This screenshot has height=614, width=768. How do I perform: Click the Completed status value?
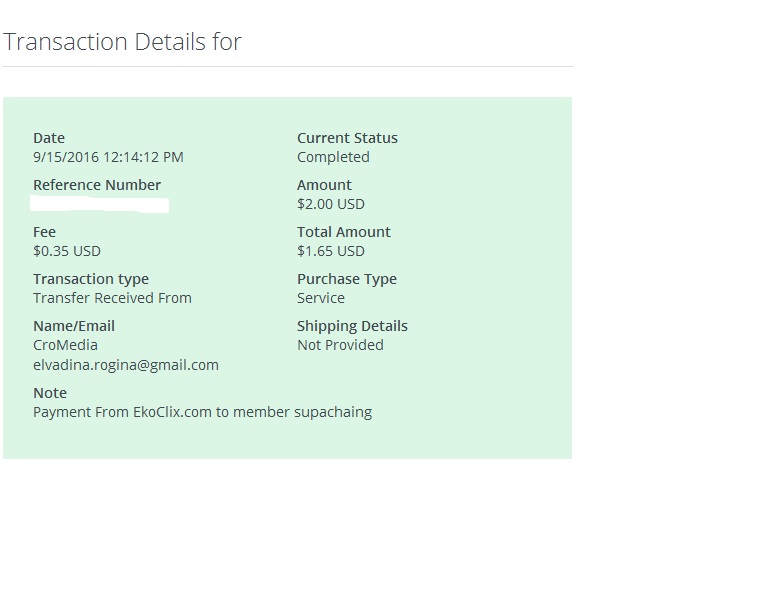pyautogui.click(x=333, y=157)
